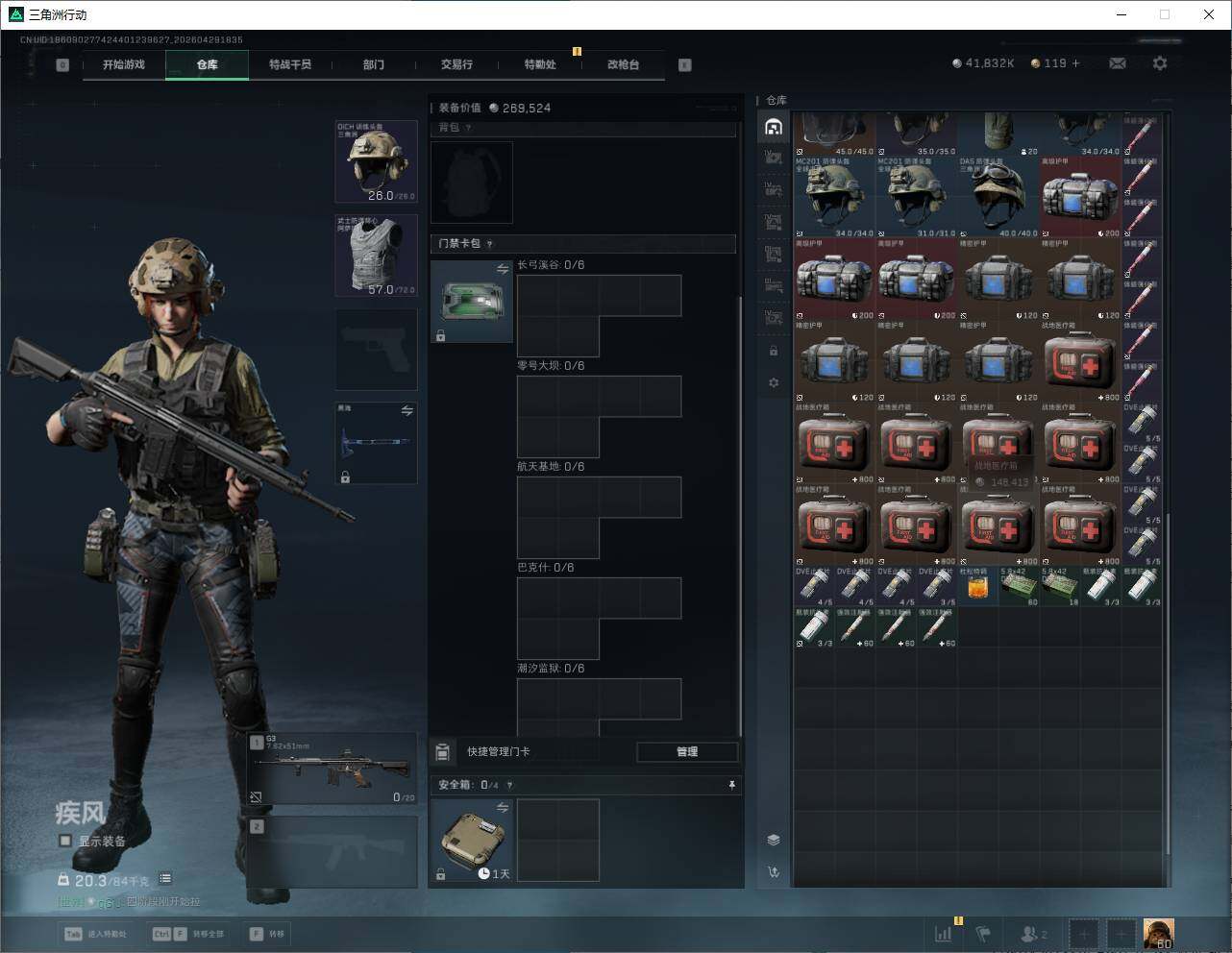Click the 长弓溪谷: 0/6 label
The width and height of the screenshot is (1232, 953).
pyautogui.click(x=551, y=265)
